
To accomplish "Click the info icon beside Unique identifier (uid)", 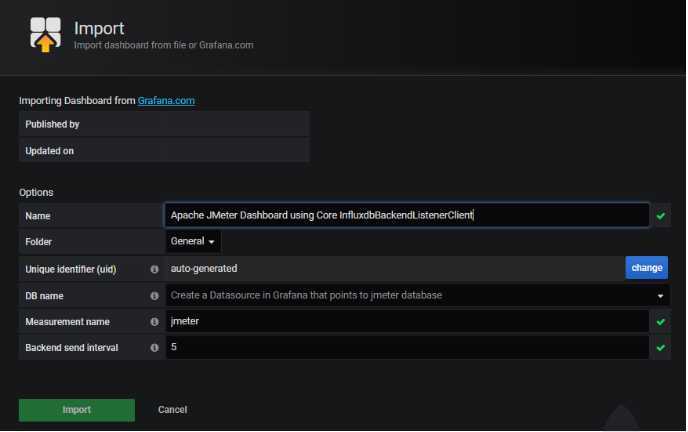I will click(154, 269).
